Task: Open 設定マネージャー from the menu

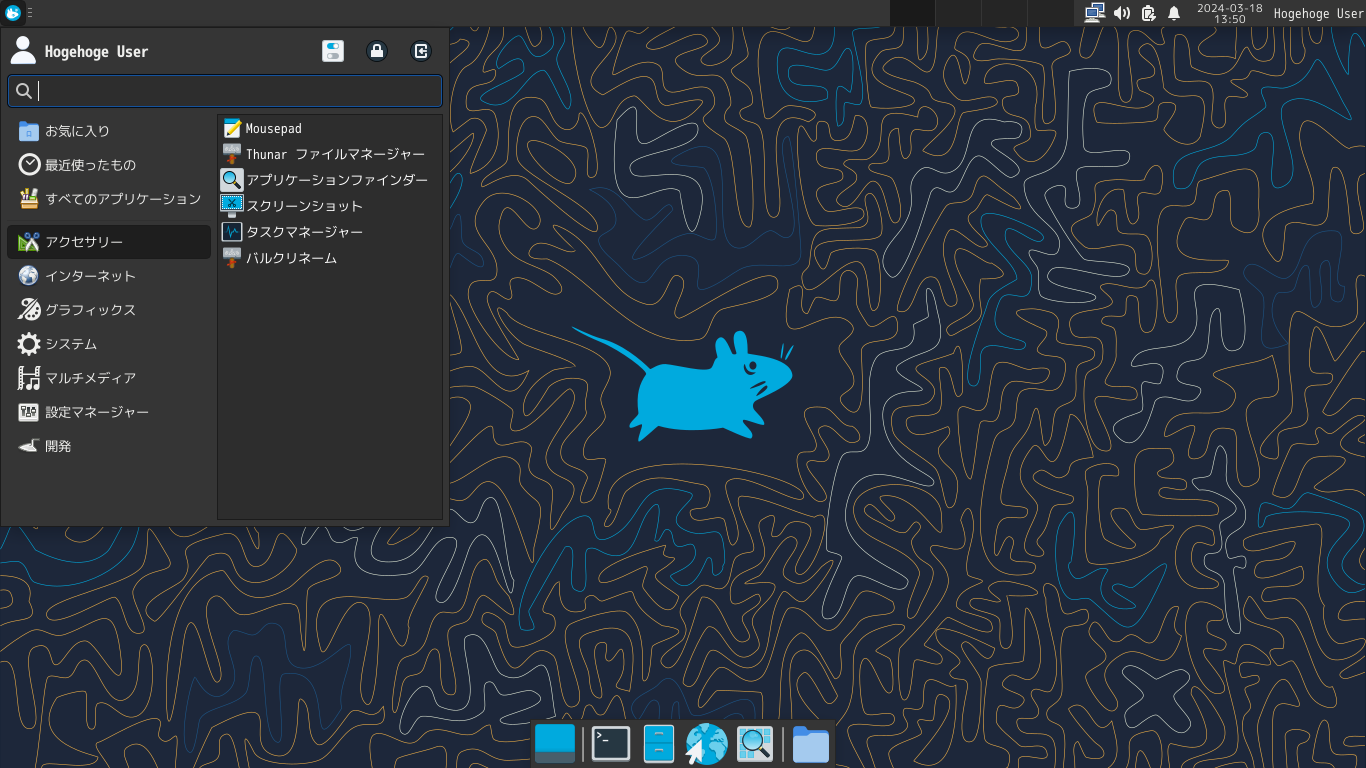Action: coord(109,412)
